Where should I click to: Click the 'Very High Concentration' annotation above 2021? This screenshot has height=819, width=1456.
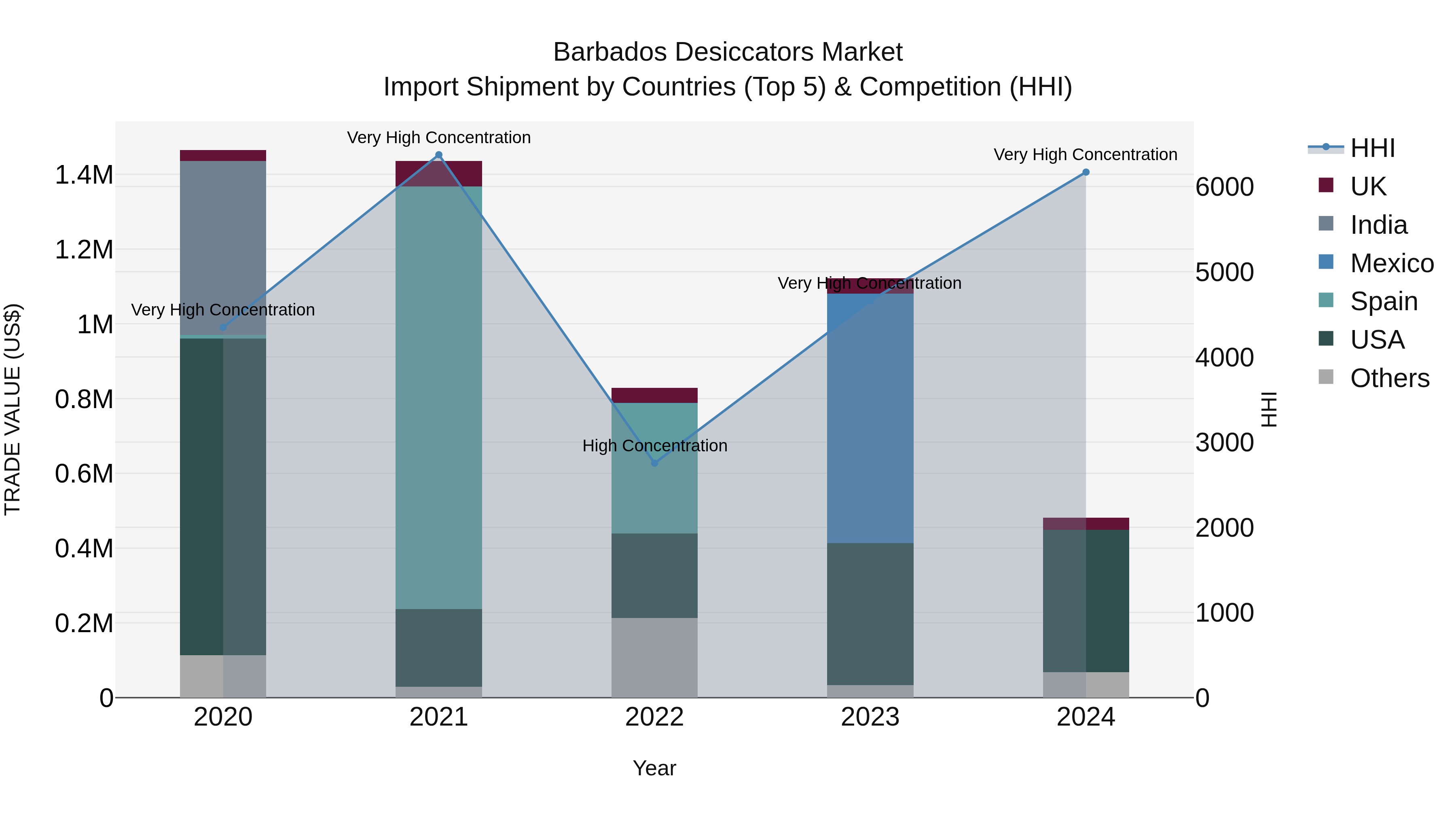coord(438,138)
